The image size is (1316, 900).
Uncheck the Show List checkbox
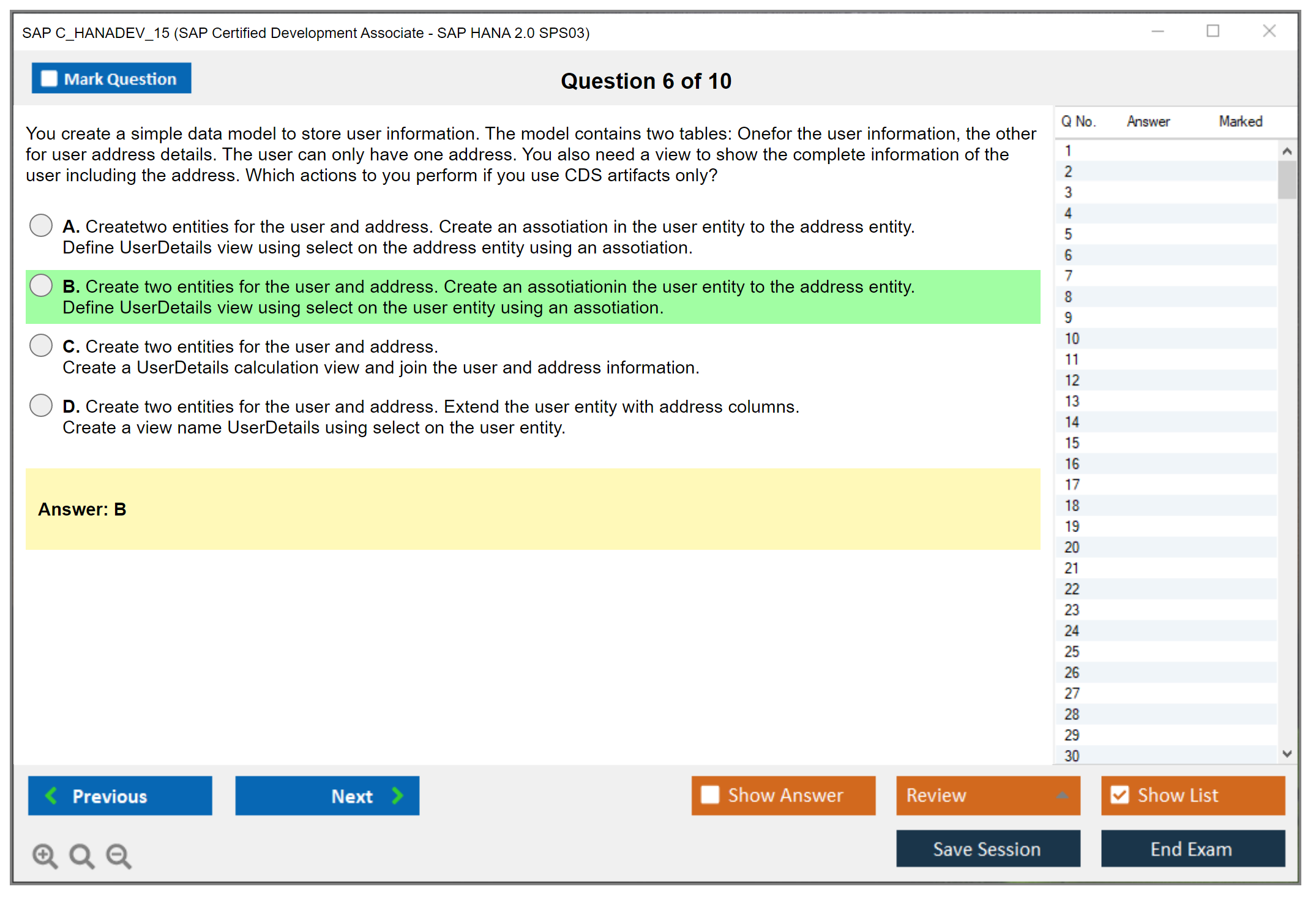(1120, 795)
